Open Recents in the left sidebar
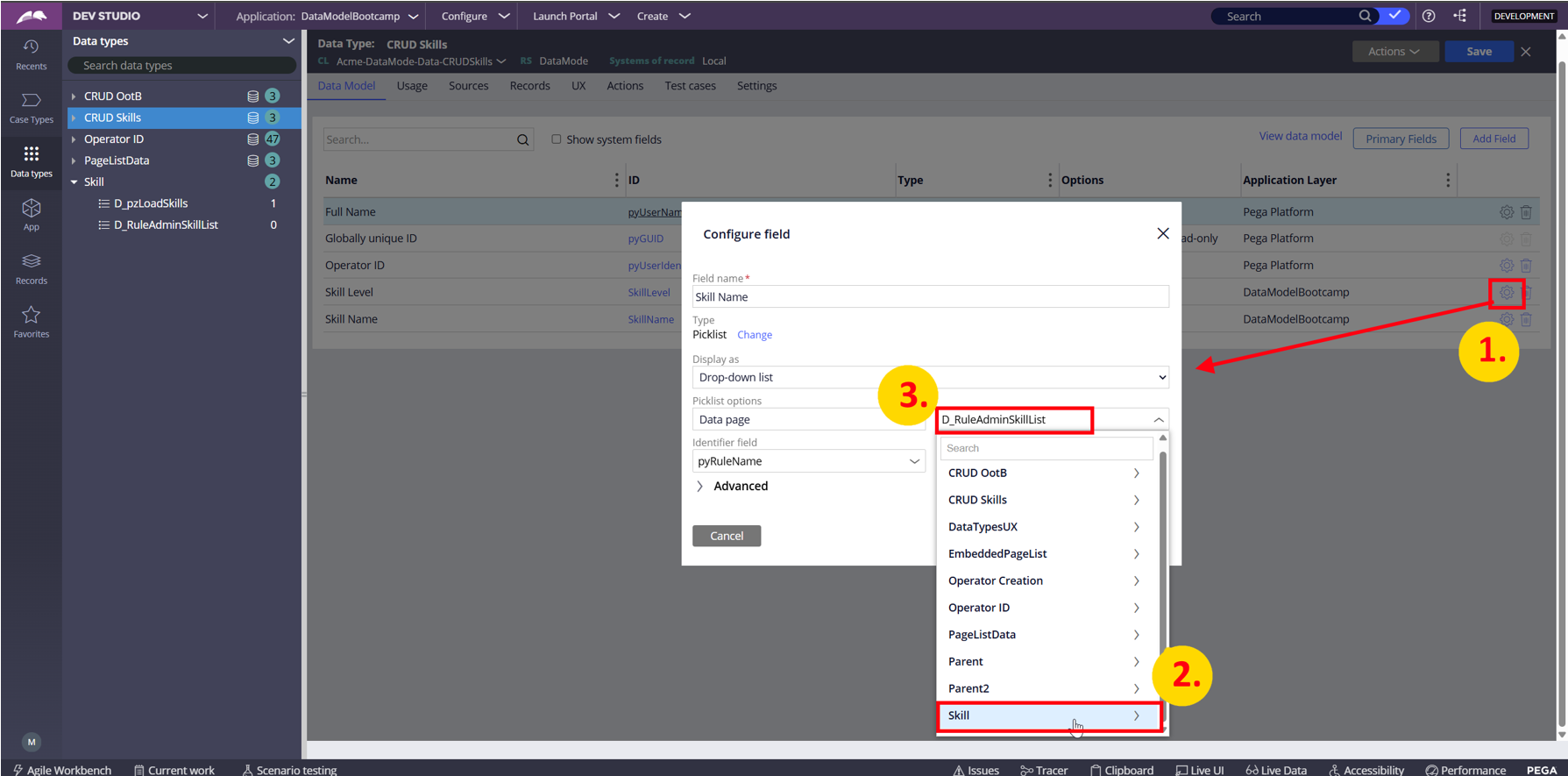This screenshot has width=1568, height=776. tap(31, 54)
